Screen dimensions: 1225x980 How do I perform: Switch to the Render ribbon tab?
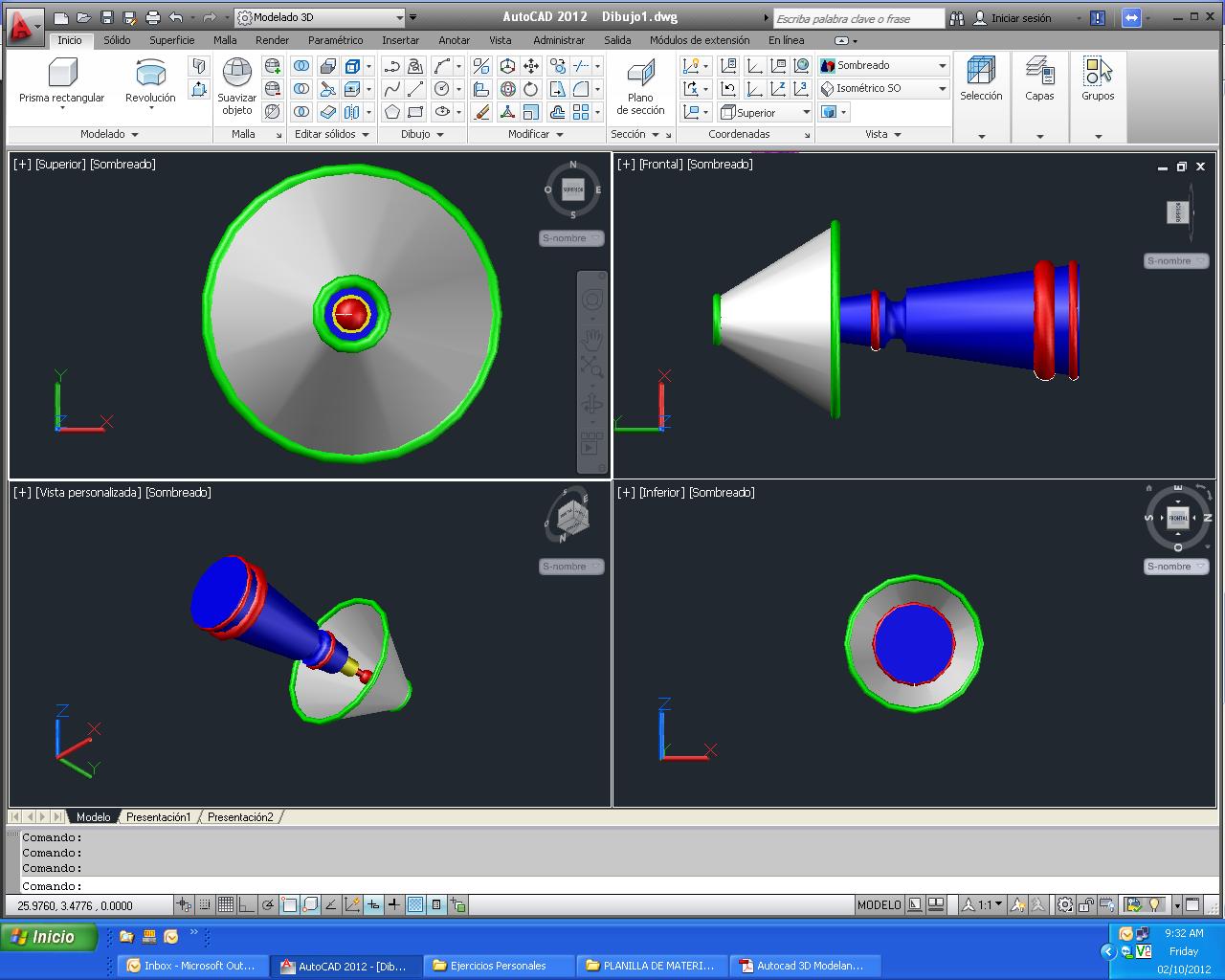pos(271,40)
